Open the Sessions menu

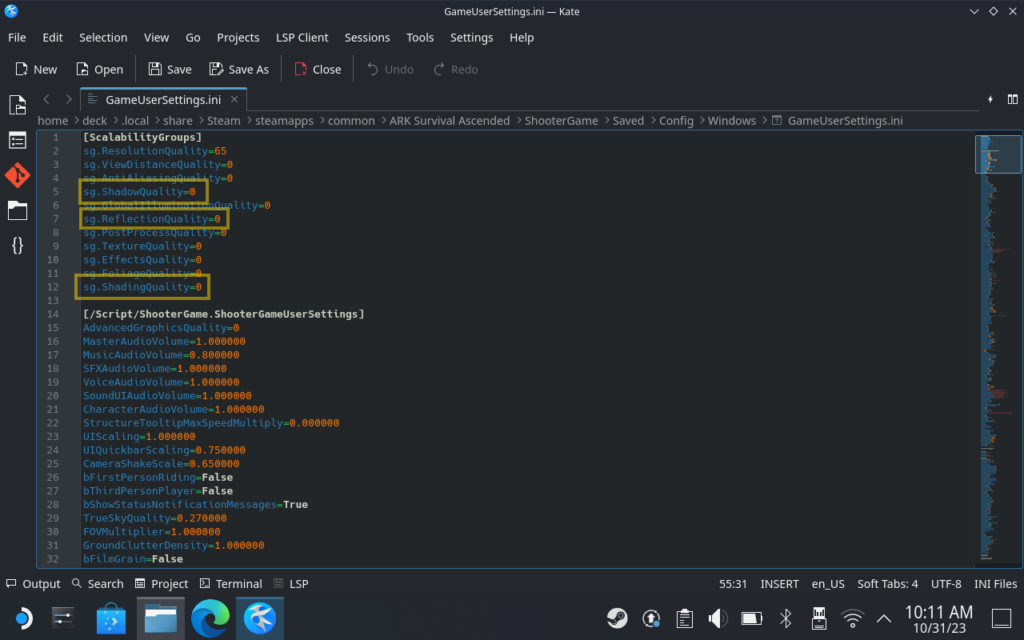pyautogui.click(x=367, y=37)
